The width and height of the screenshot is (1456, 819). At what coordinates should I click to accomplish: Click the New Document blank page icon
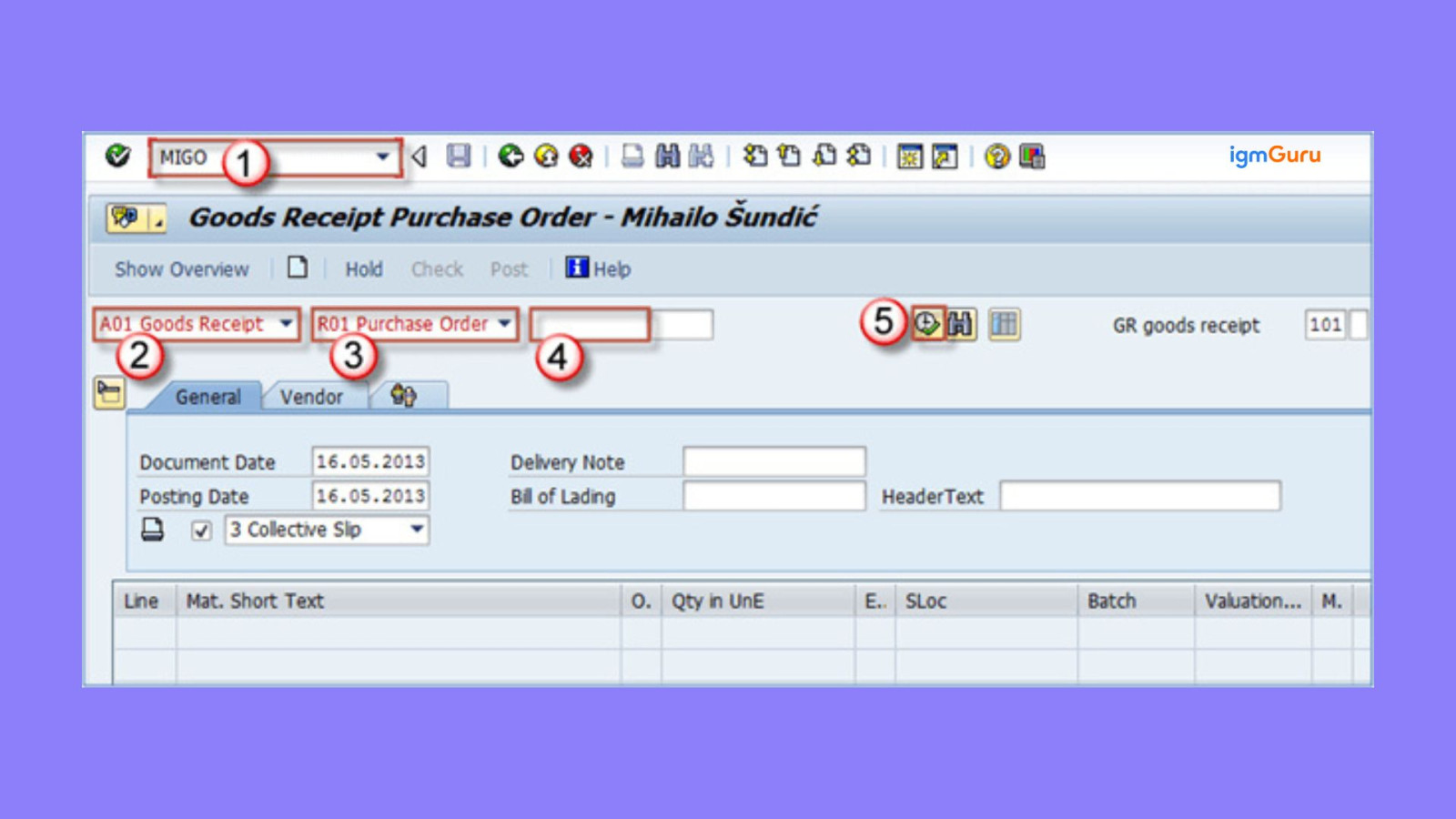(298, 268)
